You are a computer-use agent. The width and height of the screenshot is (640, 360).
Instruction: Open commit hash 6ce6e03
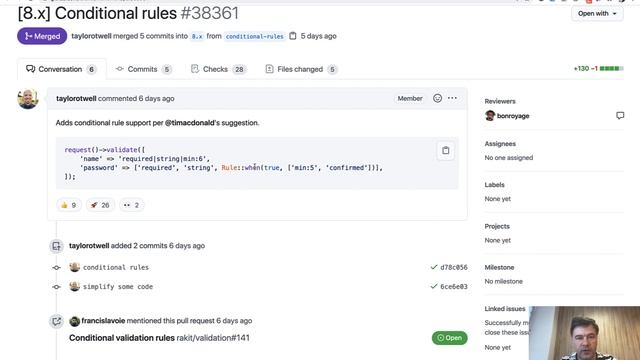click(x=454, y=287)
